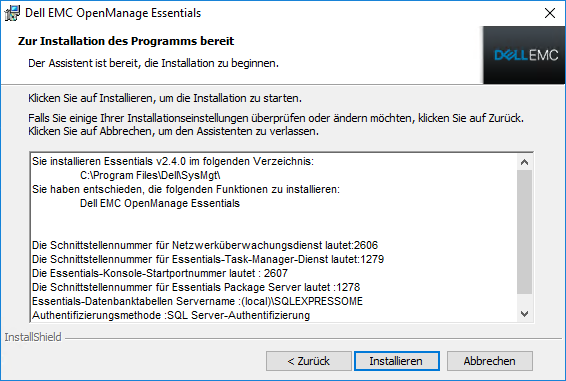The image size is (566, 381).
Task: Start installation with Installieren button
Action: tap(397, 361)
